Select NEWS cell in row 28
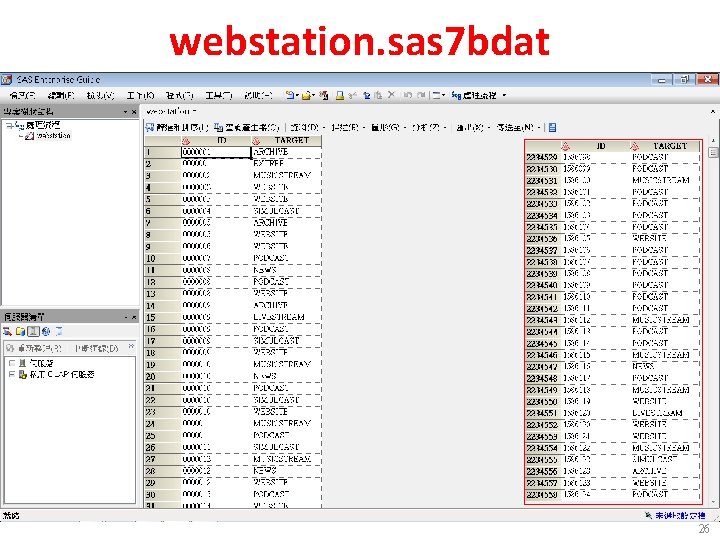This screenshot has height=540, width=720. click(286, 470)
